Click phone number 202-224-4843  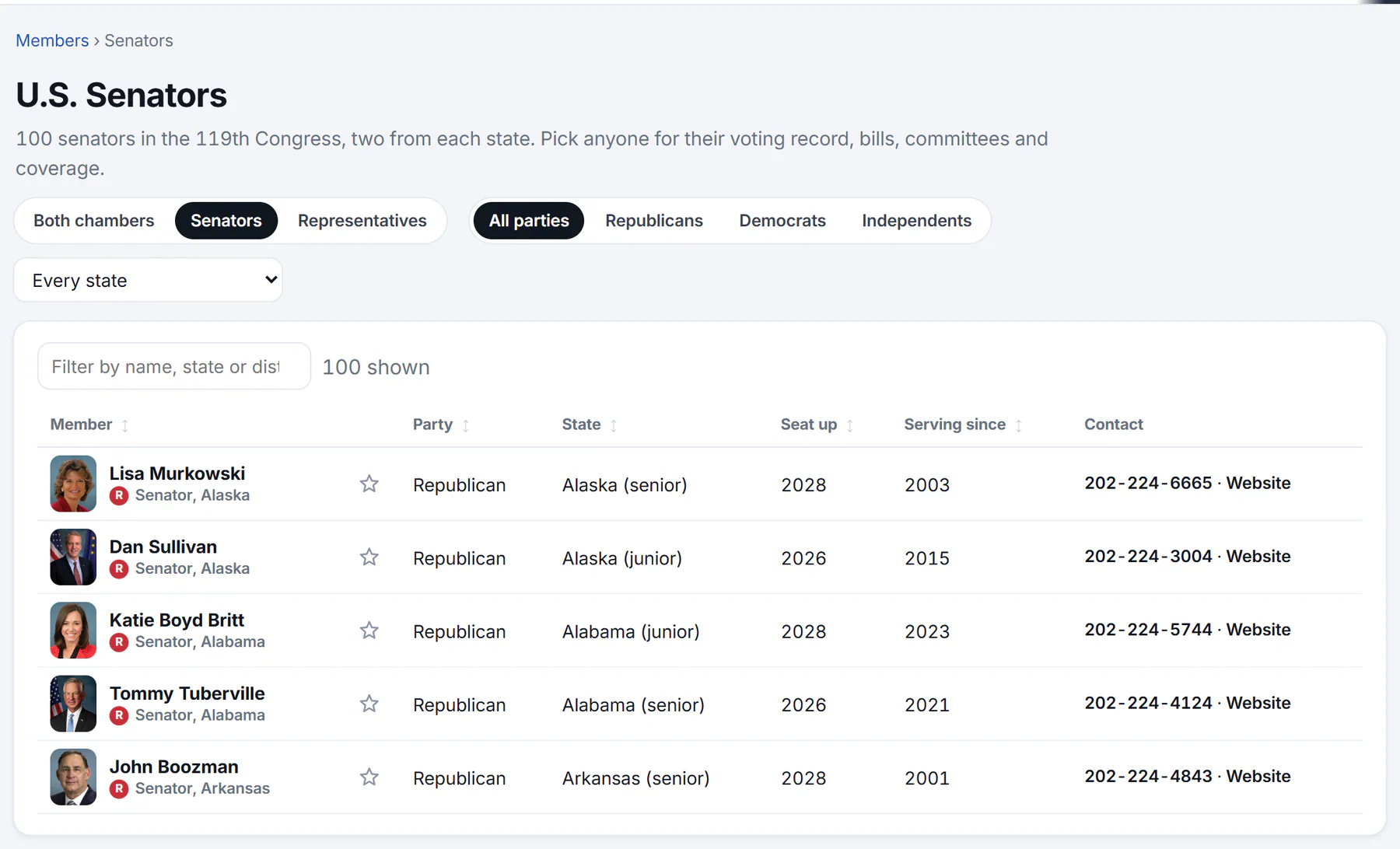point(1148,776)
